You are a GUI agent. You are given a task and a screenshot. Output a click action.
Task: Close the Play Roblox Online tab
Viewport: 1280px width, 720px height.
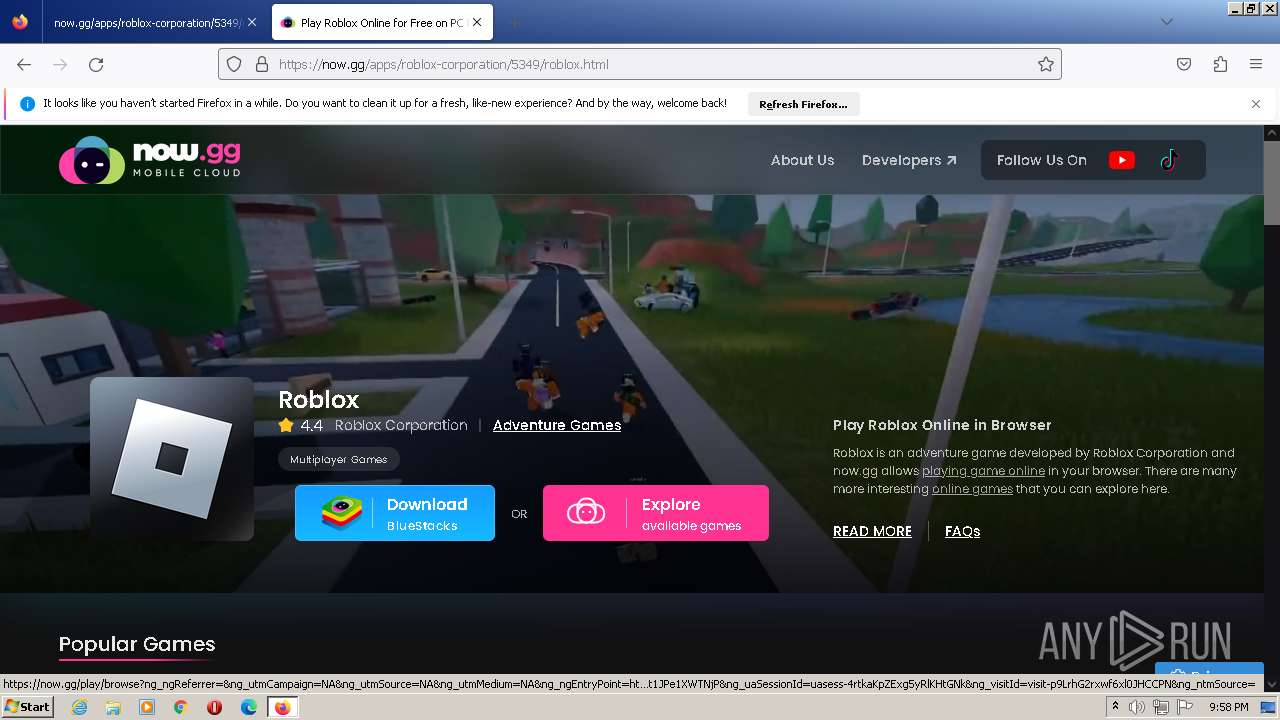[477, 22]
